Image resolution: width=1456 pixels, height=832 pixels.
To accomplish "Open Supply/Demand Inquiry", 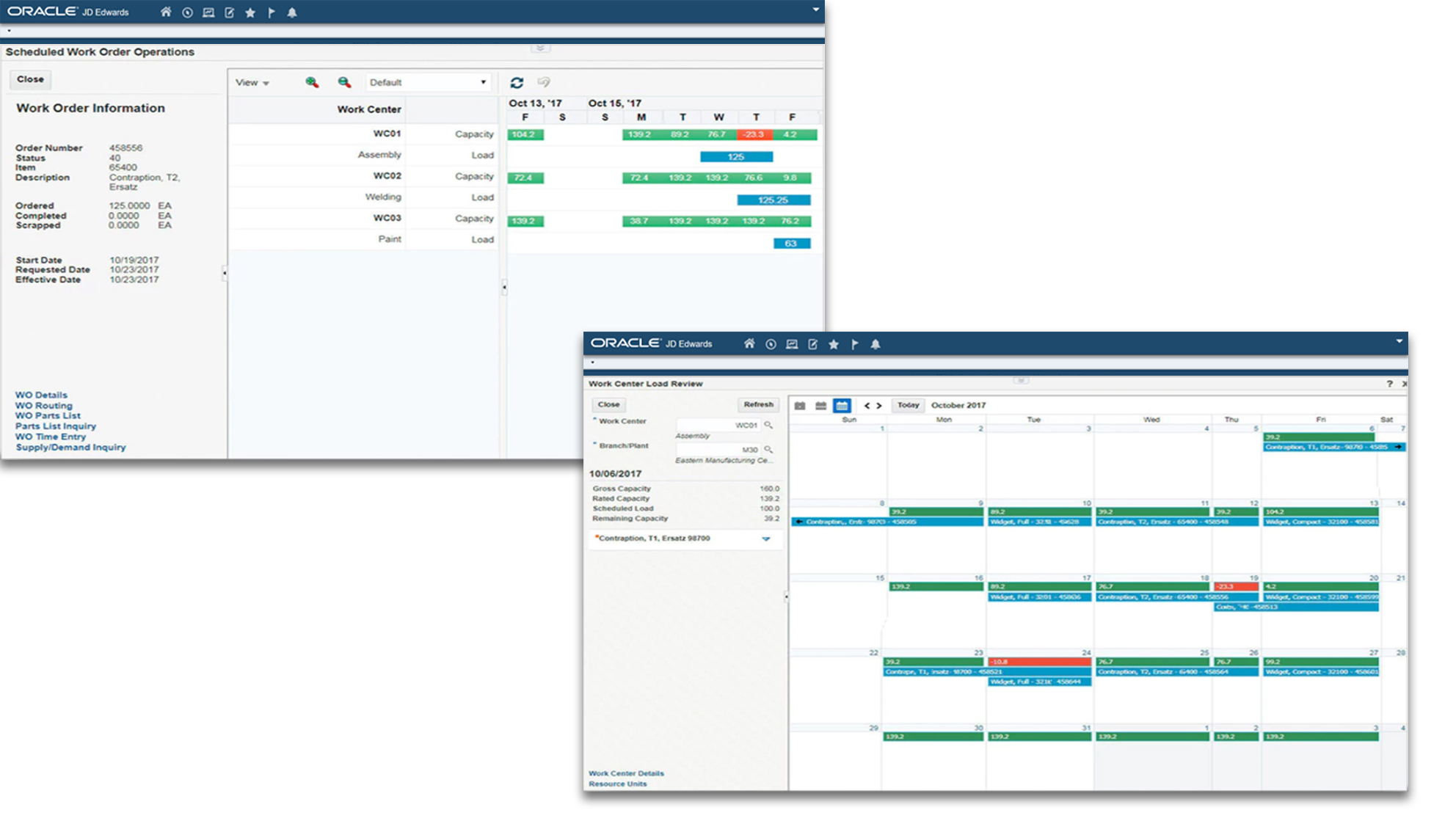I will coord(70,447).
